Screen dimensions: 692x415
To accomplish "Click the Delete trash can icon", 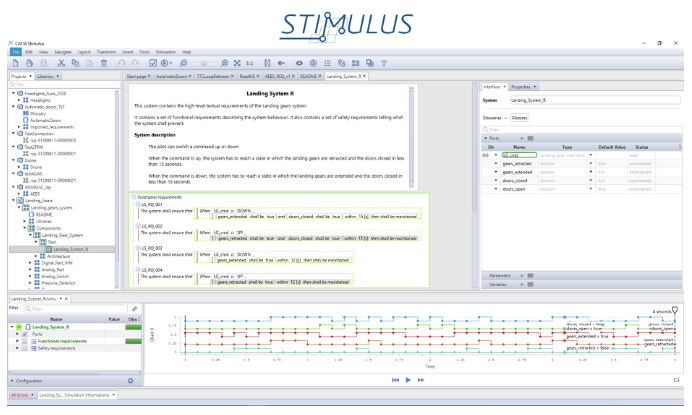I will [104, 63].
